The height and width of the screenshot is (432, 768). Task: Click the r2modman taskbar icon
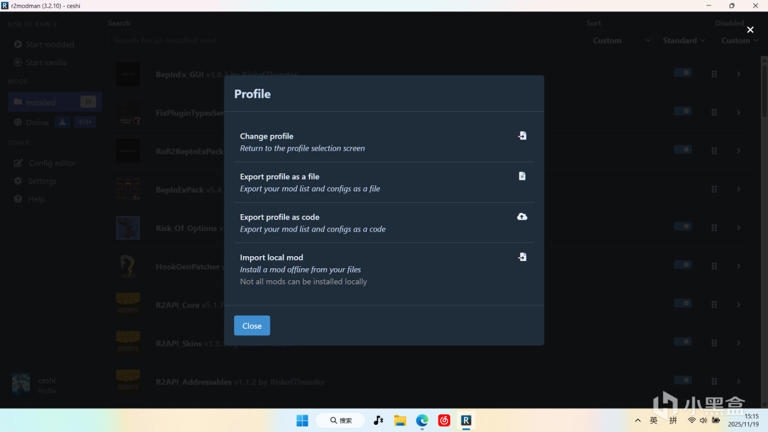[466, 420]
